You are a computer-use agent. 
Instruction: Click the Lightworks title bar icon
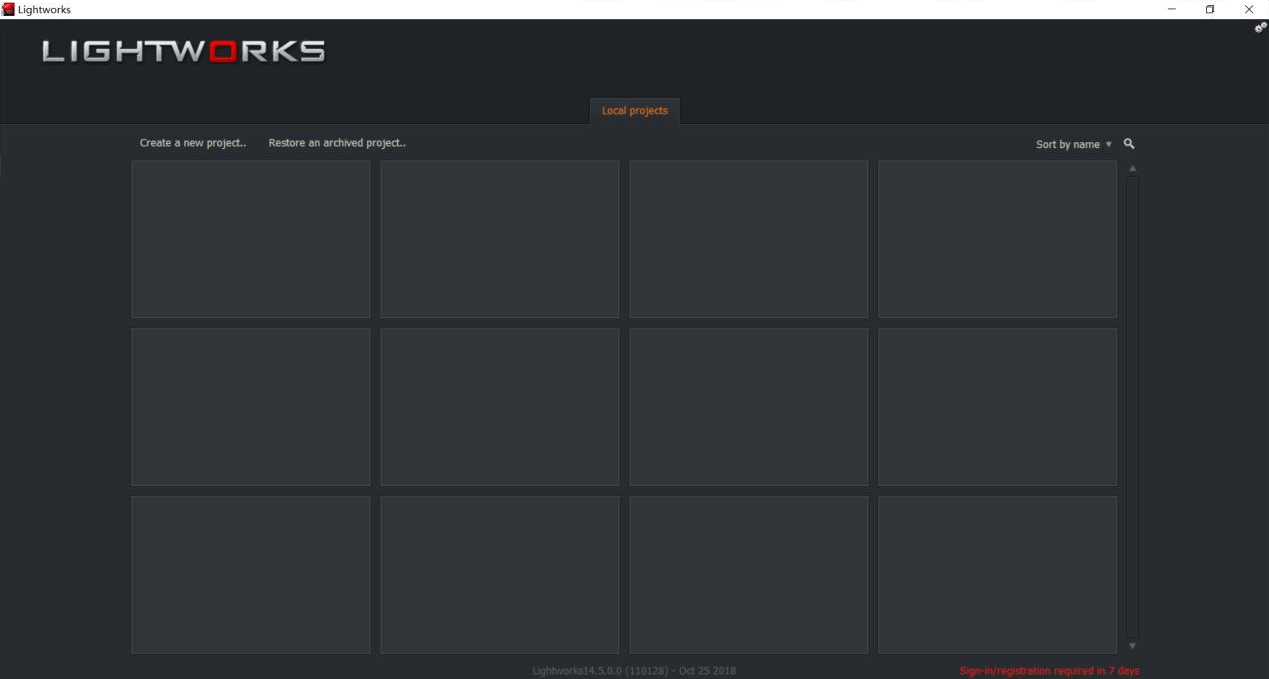pos(8,9)
